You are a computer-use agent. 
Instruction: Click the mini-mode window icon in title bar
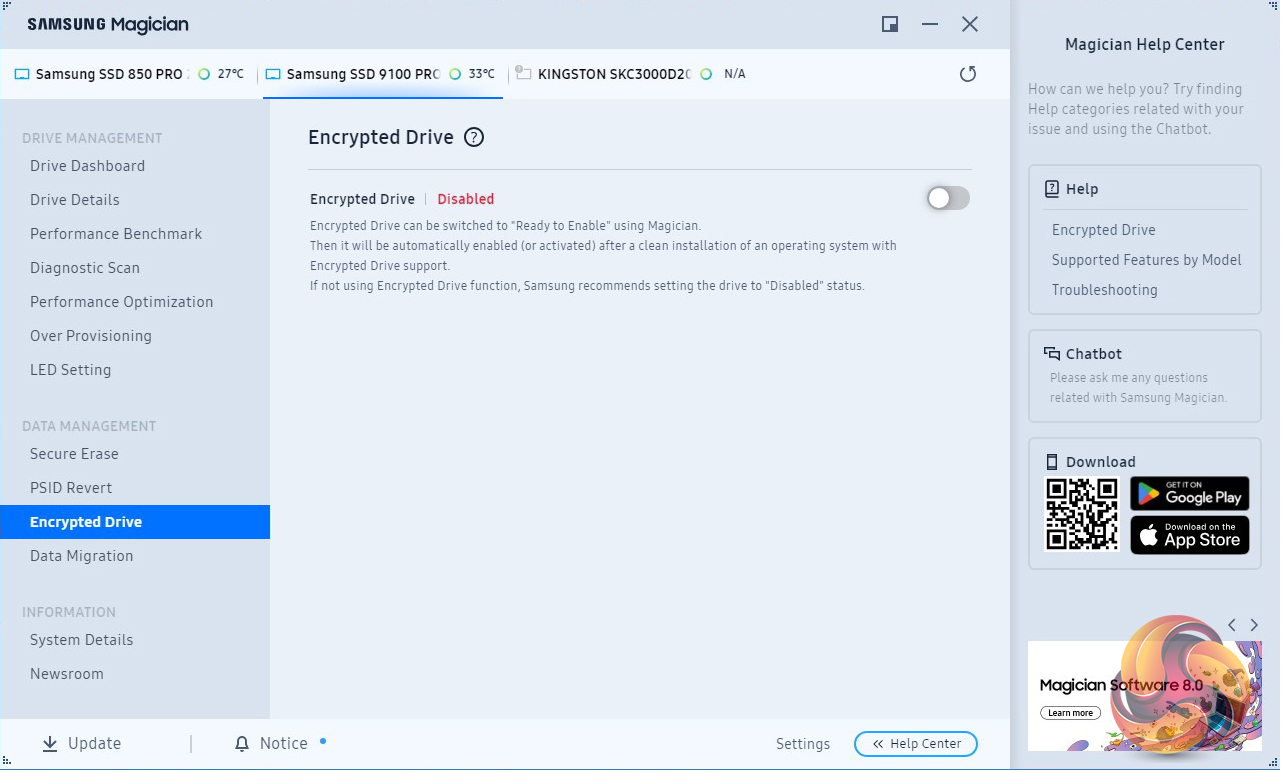click(890, 24)
